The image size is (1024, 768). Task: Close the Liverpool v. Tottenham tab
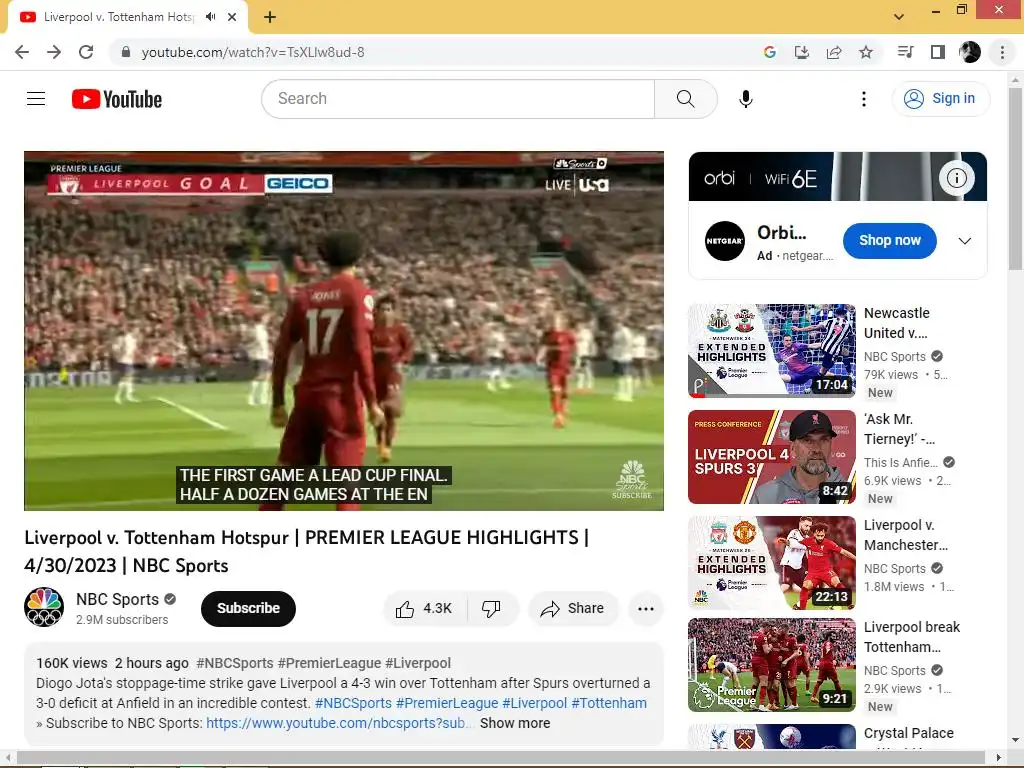click(232, 17)
